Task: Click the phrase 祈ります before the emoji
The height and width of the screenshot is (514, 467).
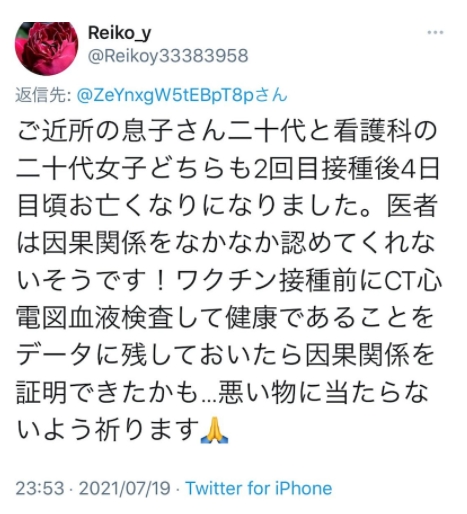Action: tap(147, 429)
